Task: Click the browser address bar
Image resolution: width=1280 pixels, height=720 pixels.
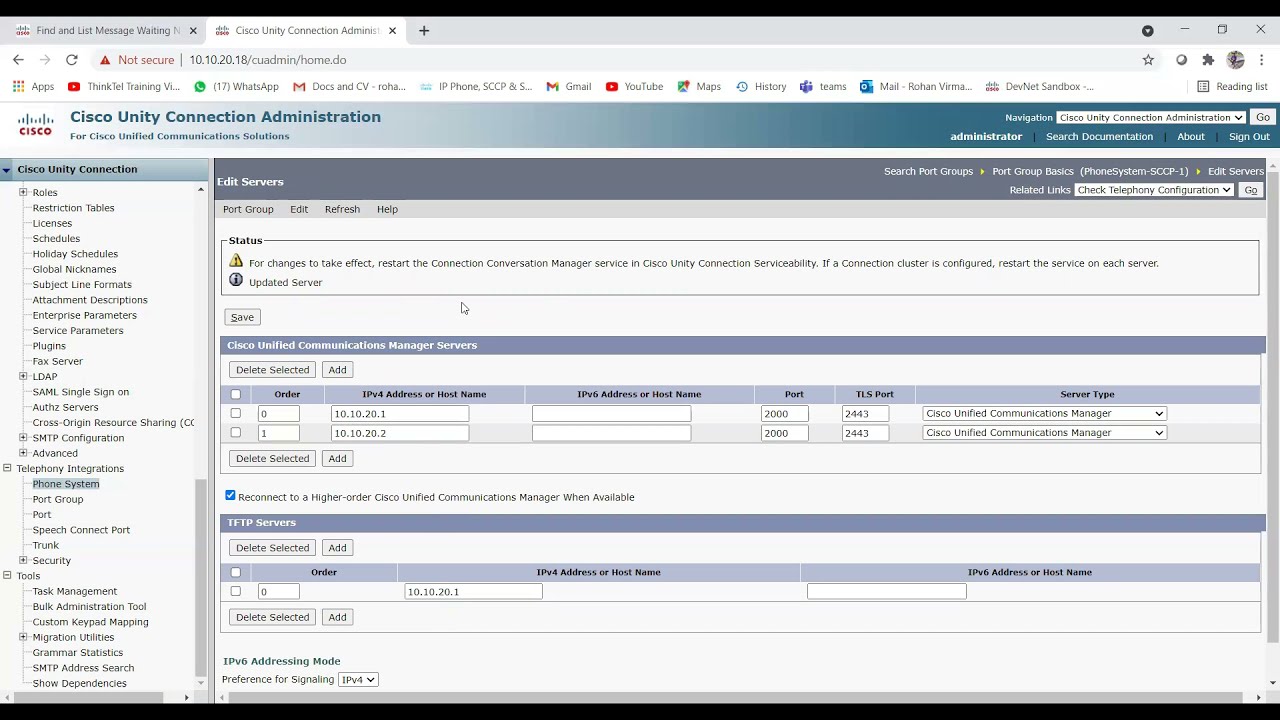Action: pyautogui.click(x=640, y=60)
